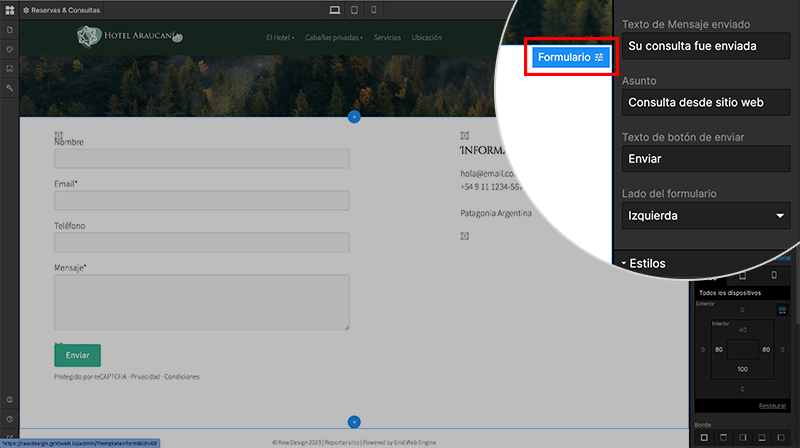This screenshot has height=448, width=800.
Task: Click the lower-left sidebar help icon
Action: click(x=9, y=419)
